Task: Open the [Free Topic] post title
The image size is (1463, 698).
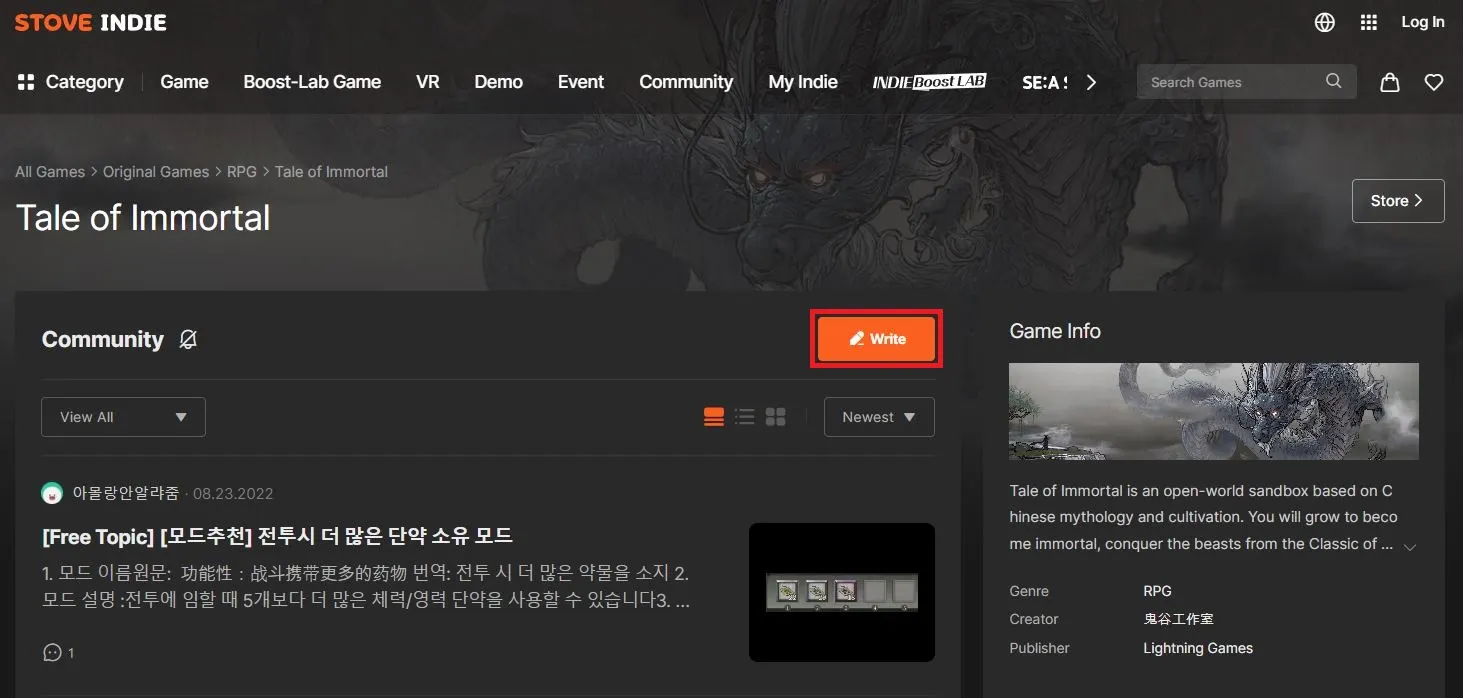Action: coord(278,536)
